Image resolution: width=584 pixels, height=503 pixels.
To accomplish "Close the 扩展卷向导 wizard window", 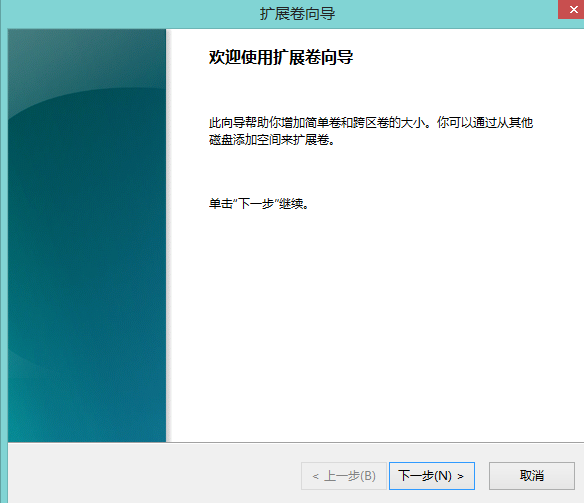I will point(572,9).
